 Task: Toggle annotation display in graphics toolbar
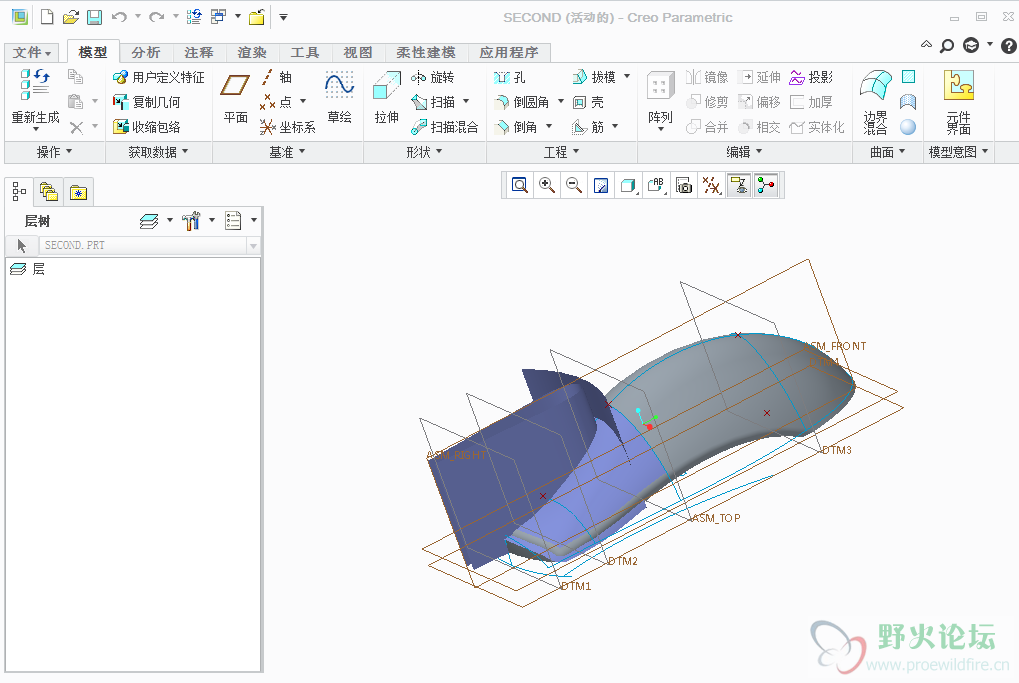739,186
